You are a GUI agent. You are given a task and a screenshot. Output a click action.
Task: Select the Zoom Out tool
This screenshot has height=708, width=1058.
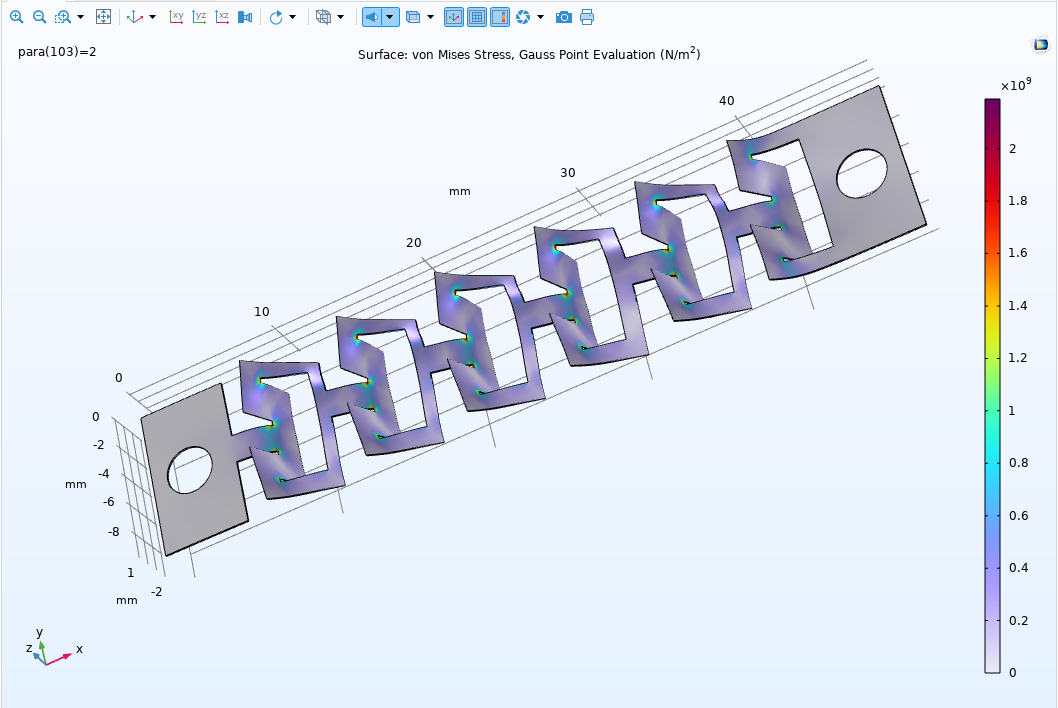40,16
